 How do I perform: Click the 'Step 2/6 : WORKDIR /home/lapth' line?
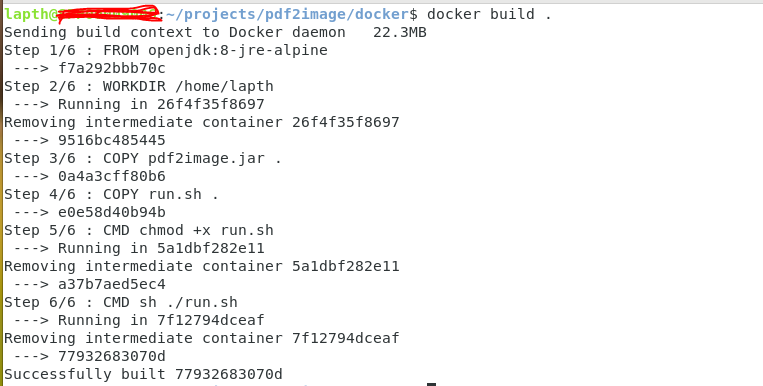139,87
